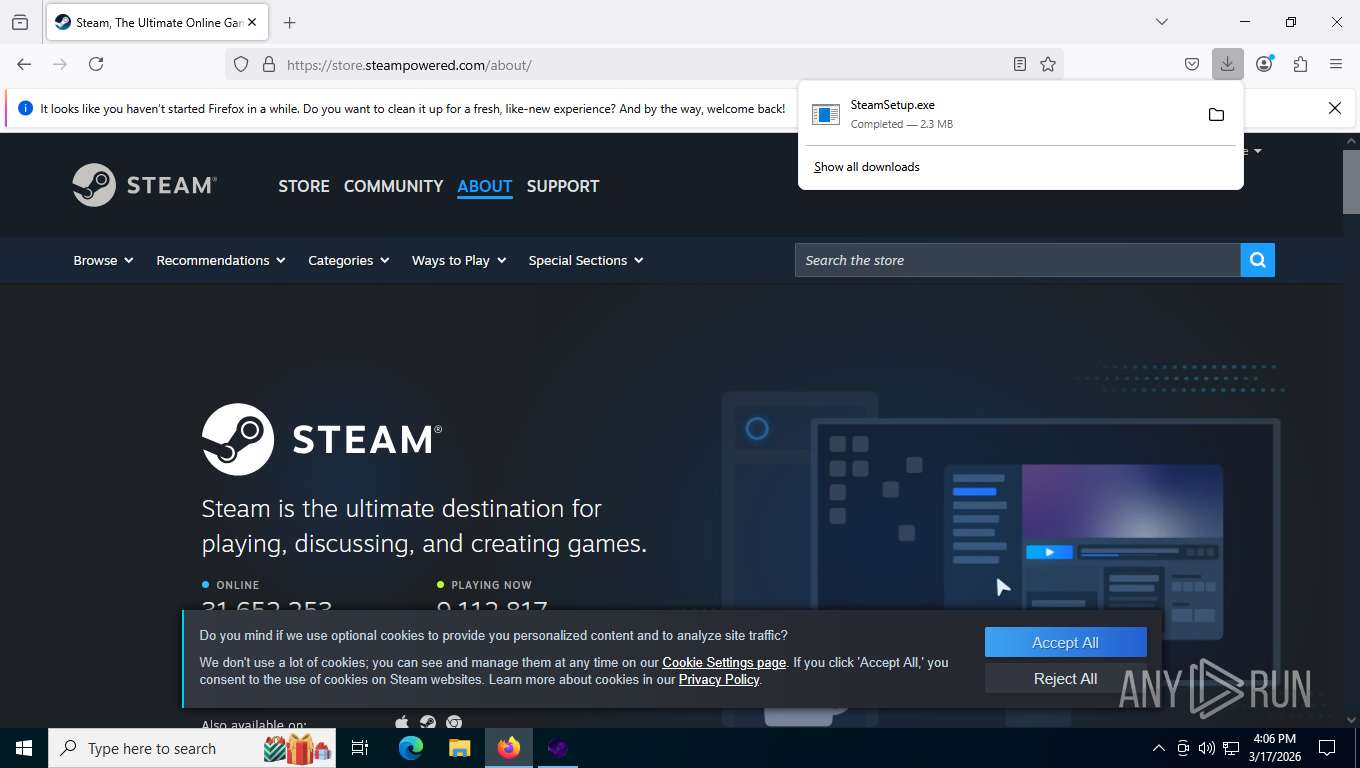Open the Extensions puzzle icon

tap(1300, 64)
